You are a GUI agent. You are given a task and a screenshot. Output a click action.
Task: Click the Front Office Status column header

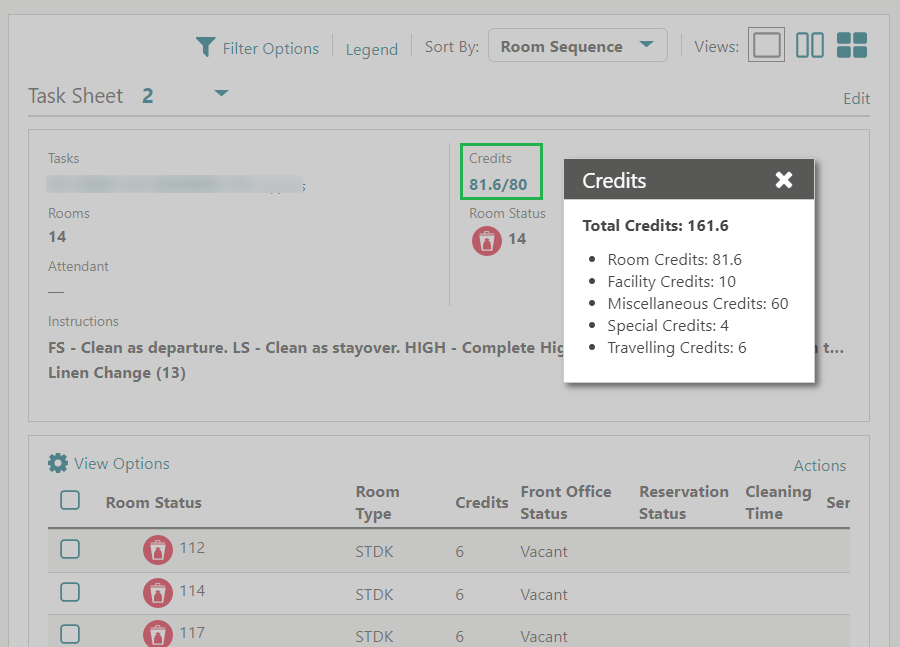point(565,502)
